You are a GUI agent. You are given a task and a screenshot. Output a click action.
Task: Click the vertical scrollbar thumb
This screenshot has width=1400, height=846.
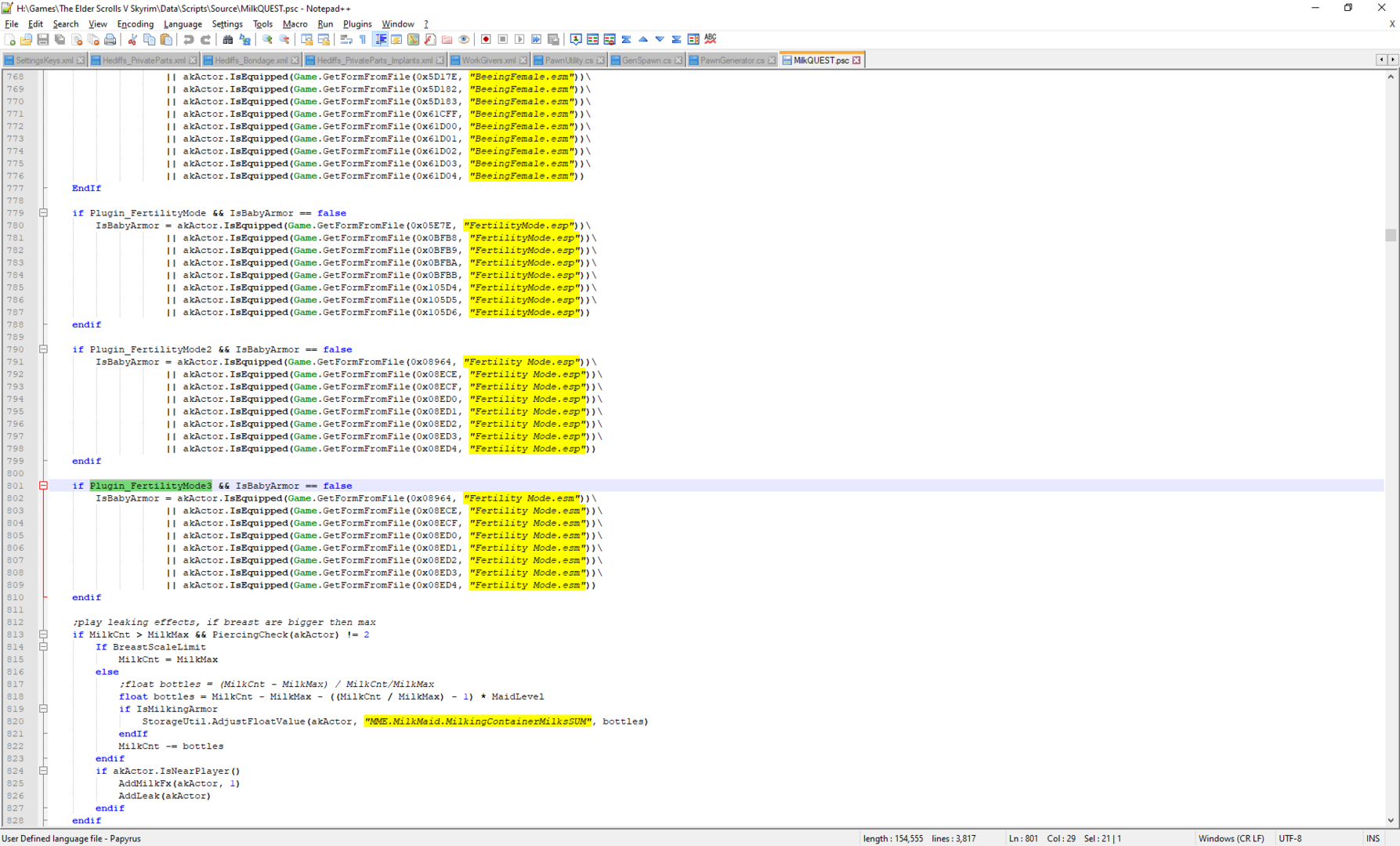pyautogui.click(x=1391, y=235)
